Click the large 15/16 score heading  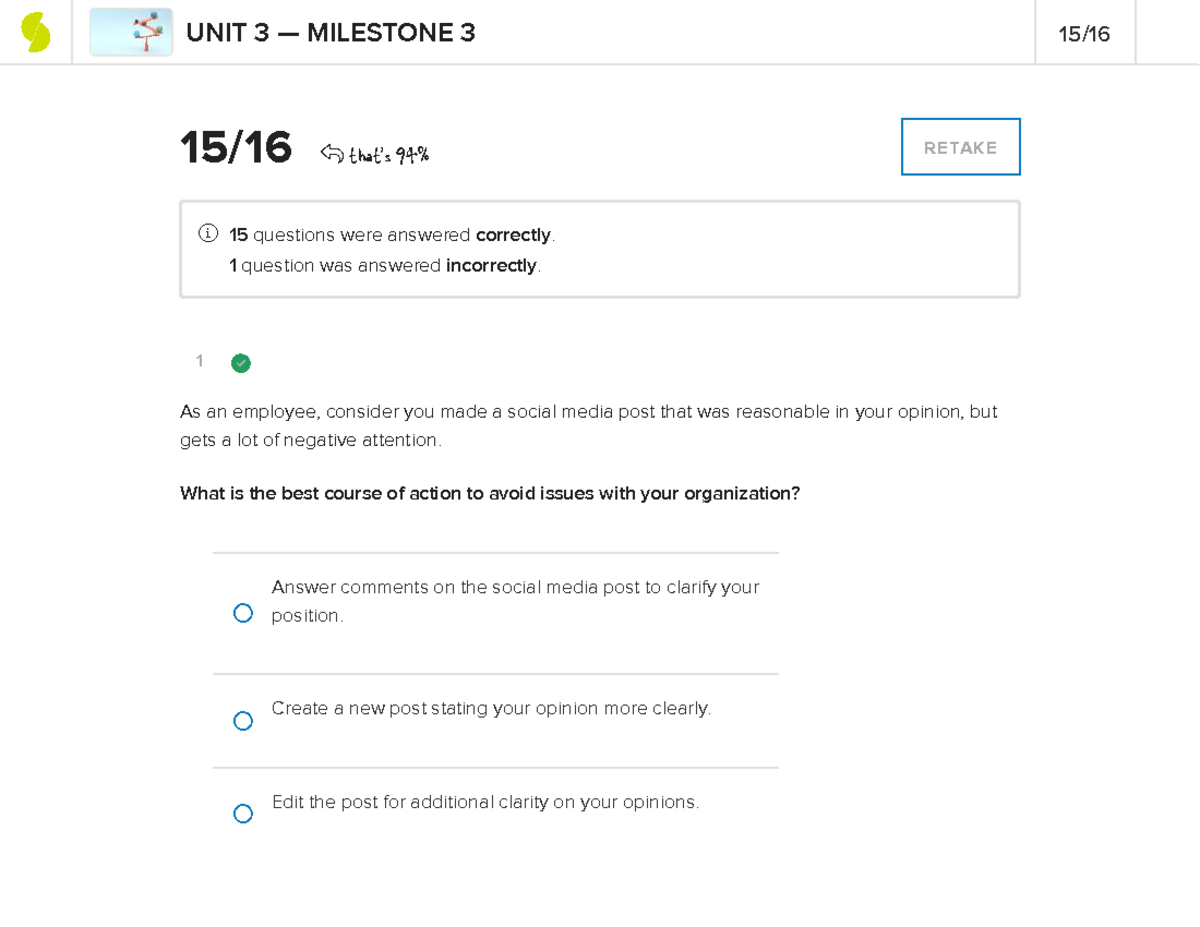pyautogui.click(x=236, y=148)
